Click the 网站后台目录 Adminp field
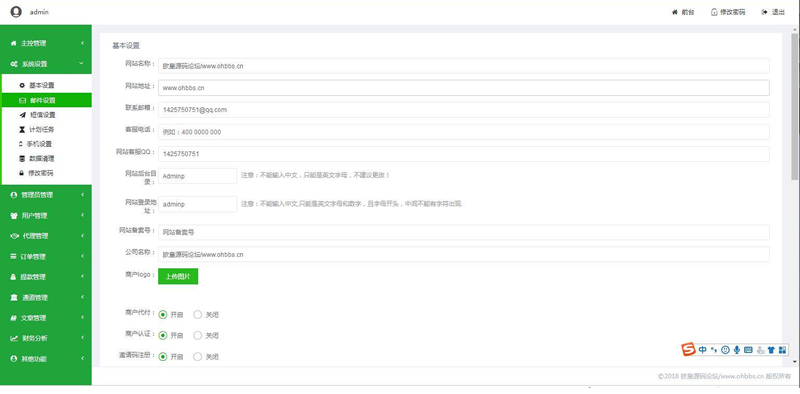The height and width of the screenshot is (394, 800). [197, 176]
